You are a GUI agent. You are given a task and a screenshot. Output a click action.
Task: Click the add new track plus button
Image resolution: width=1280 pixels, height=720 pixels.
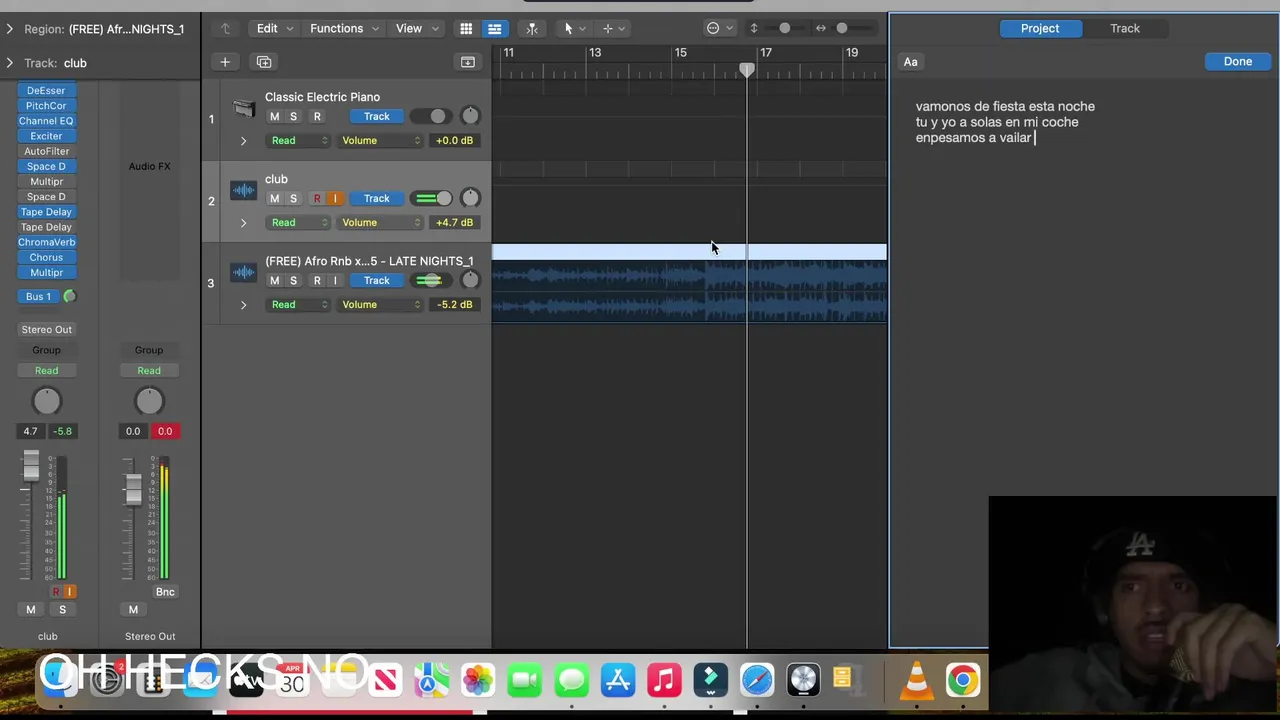(225, 62)
